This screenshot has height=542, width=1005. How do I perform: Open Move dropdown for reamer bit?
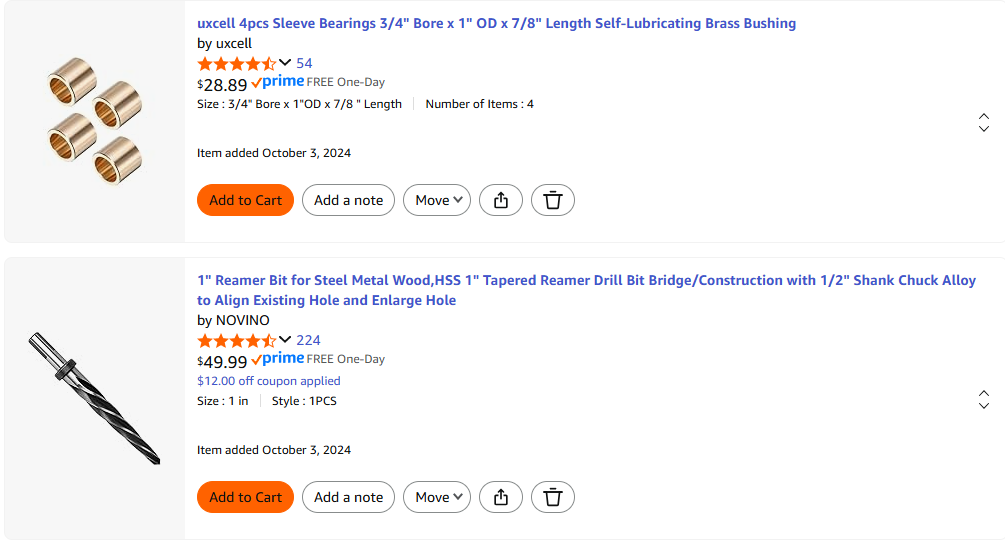(437, 497)
